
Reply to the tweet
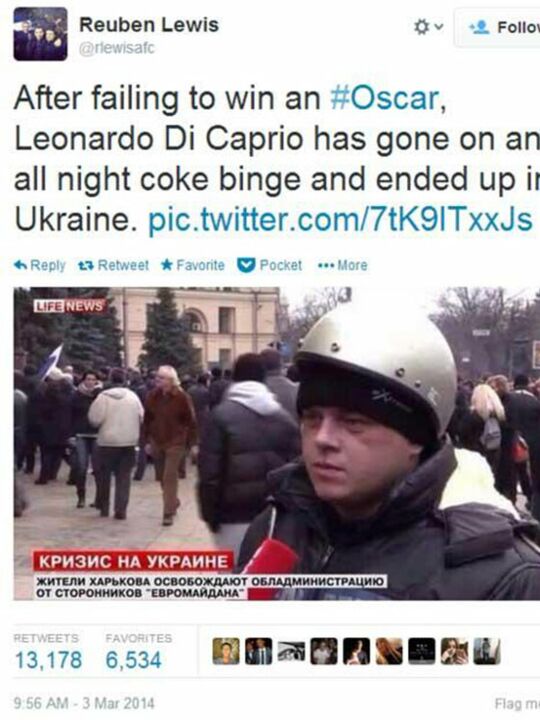pos(40,265)
